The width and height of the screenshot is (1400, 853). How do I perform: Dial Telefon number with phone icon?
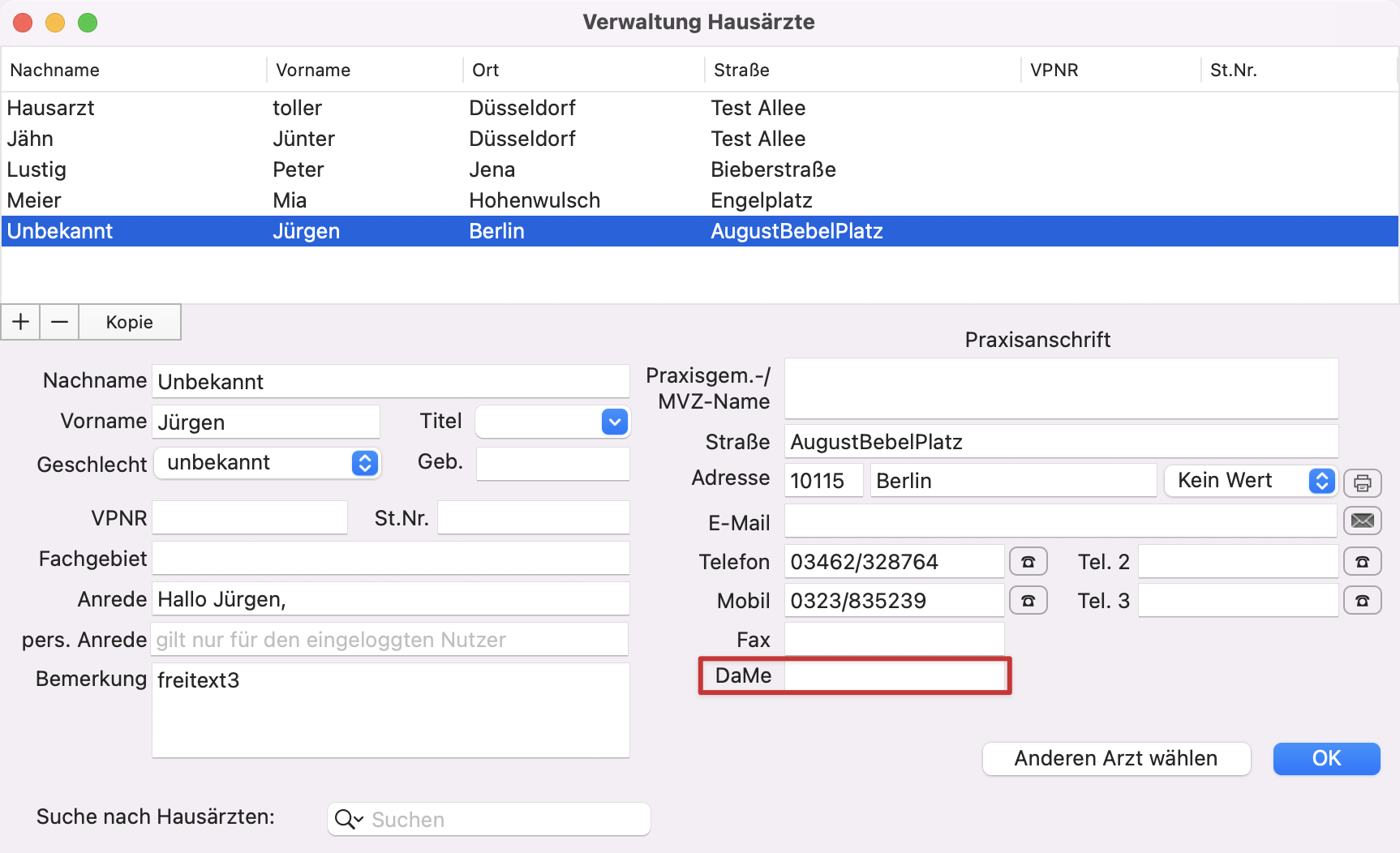[1029, 561]
